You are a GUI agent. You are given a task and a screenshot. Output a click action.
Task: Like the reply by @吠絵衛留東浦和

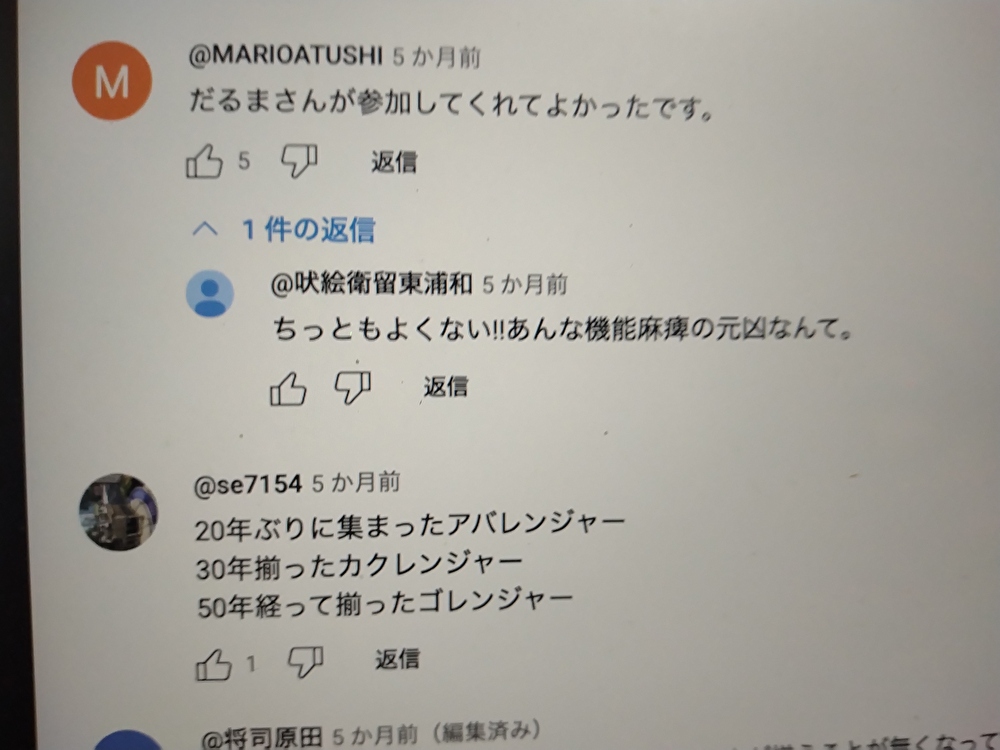click(288, 388)
